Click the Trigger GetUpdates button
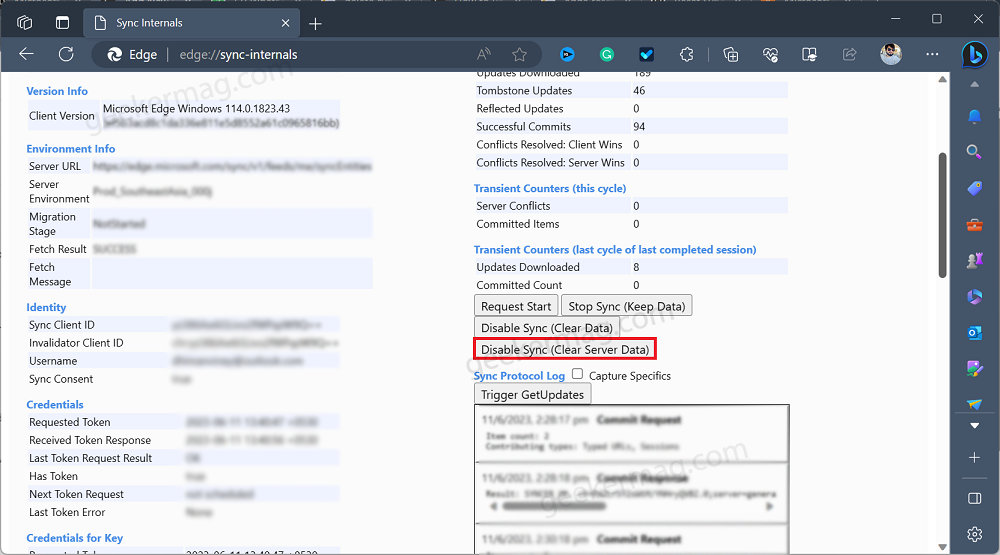 pyautogui.click(x=533, y=394)
